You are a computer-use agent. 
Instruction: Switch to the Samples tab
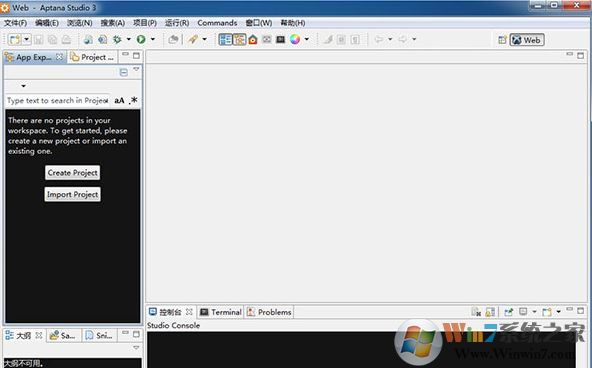tap(63, 335)
